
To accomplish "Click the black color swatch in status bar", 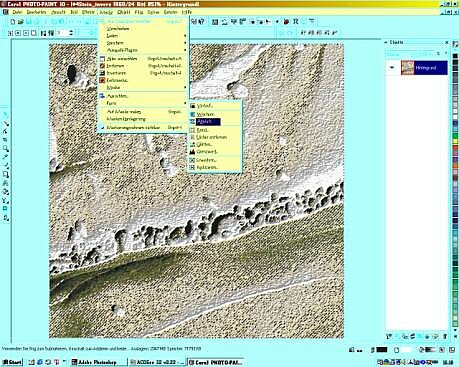I will coord(382,350).
